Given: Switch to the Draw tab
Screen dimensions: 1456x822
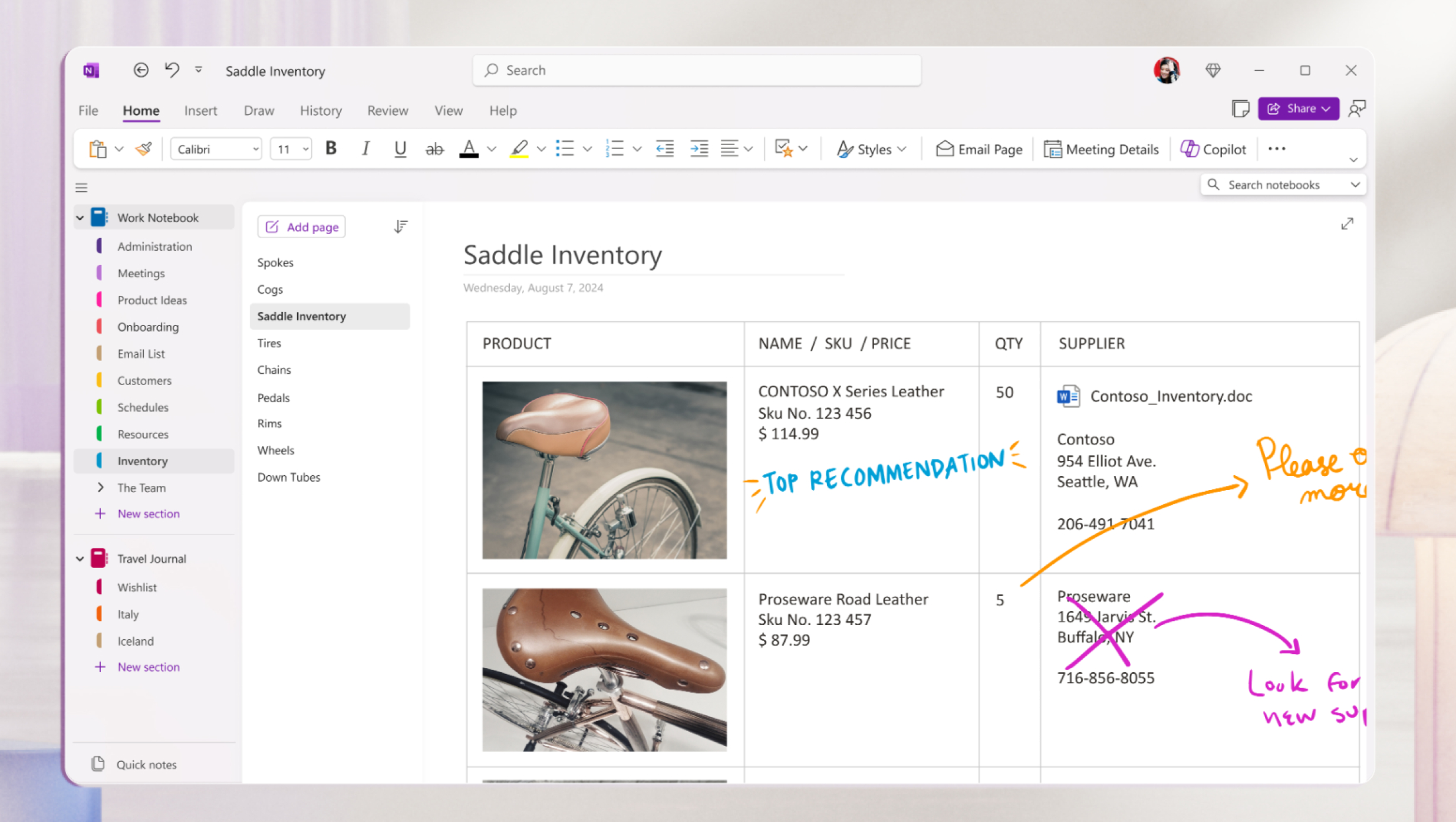Looking at the screenshot, I should pos(259,111).
